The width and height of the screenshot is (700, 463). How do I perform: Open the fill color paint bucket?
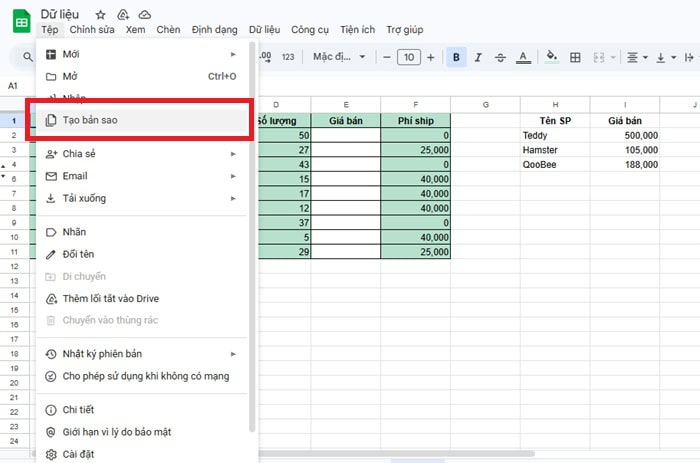click(x=551, y=58)
